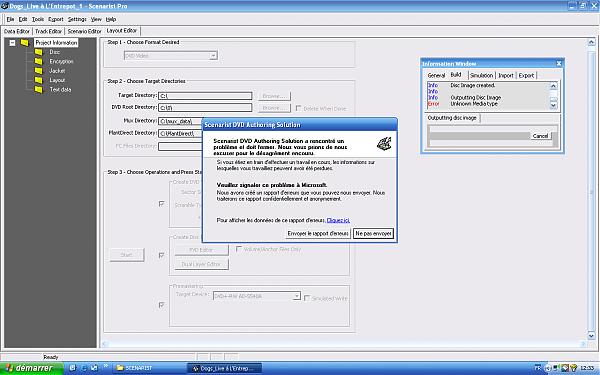Follow the Cliquez ici link
The height and width of the screenshot is (375, 600).
[x=338, y=220]
